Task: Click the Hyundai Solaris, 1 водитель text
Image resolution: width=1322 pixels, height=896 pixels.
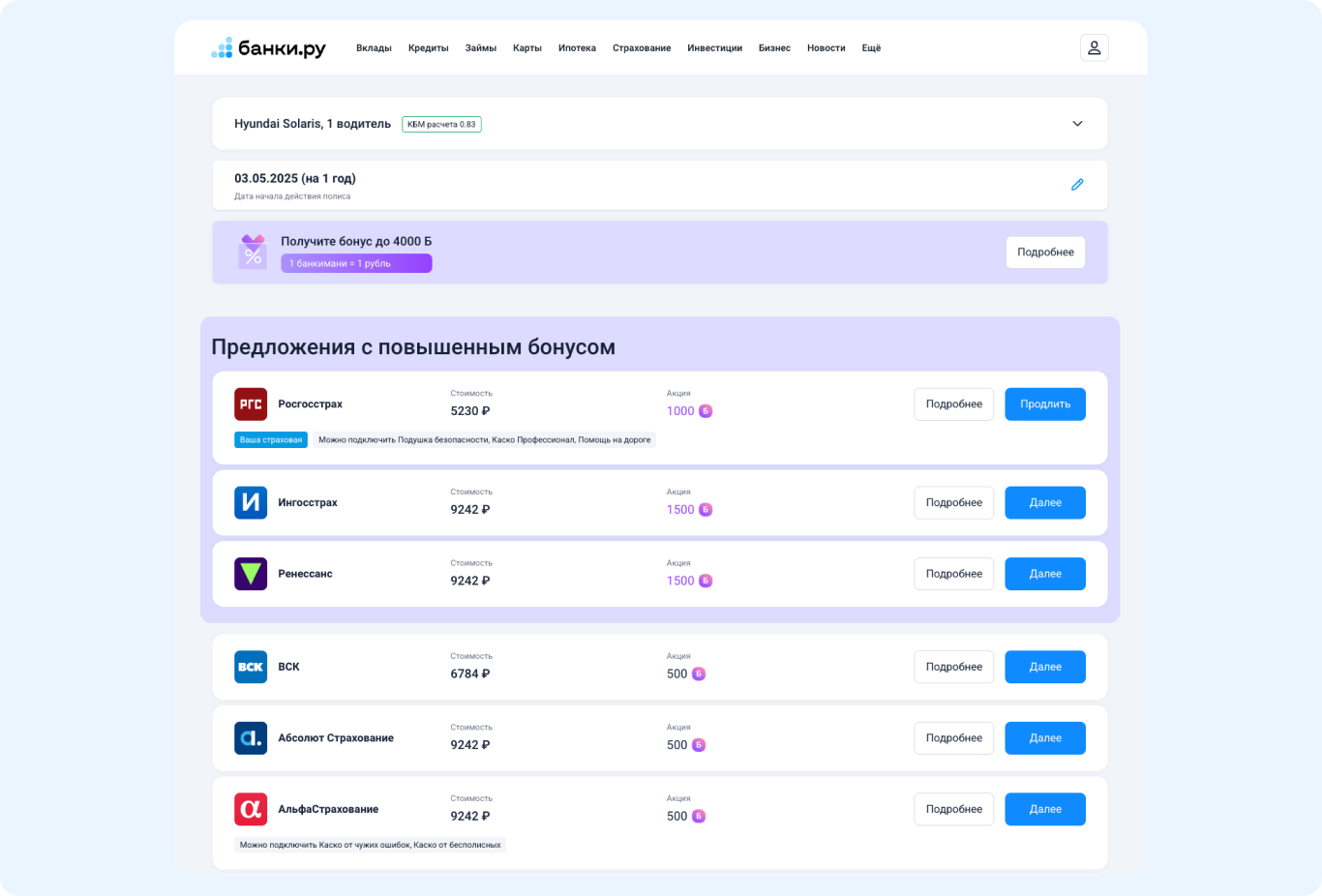Action: (313, 124)
